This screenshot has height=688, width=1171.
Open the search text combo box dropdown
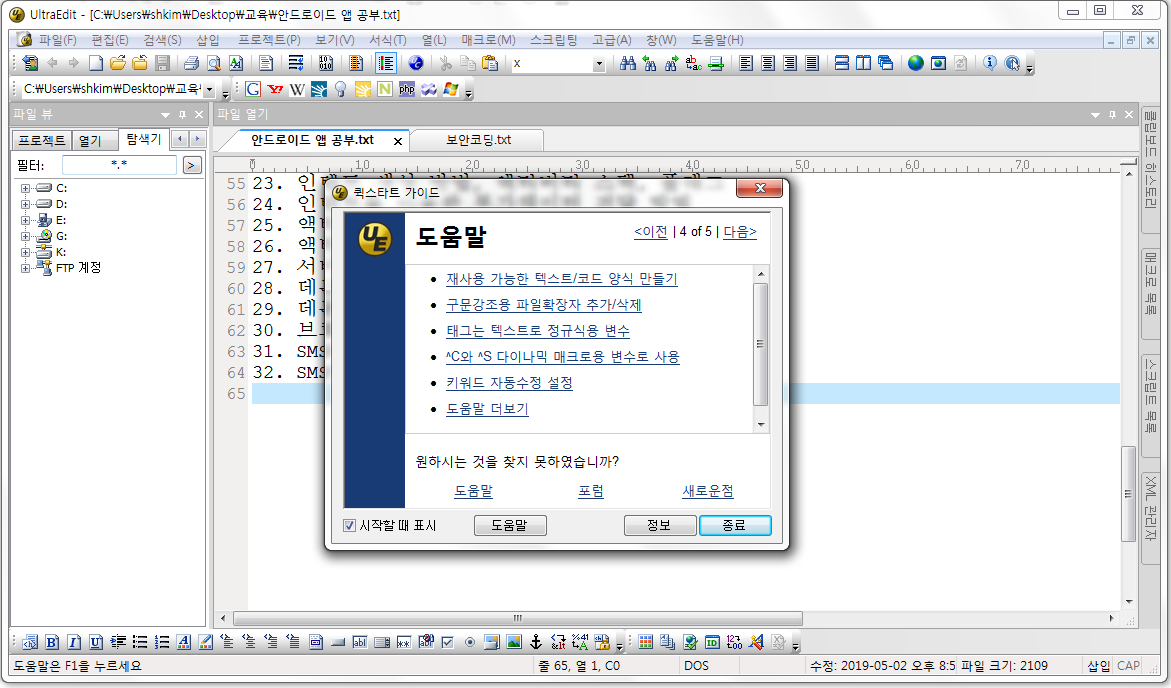click(x=598, y=64)
